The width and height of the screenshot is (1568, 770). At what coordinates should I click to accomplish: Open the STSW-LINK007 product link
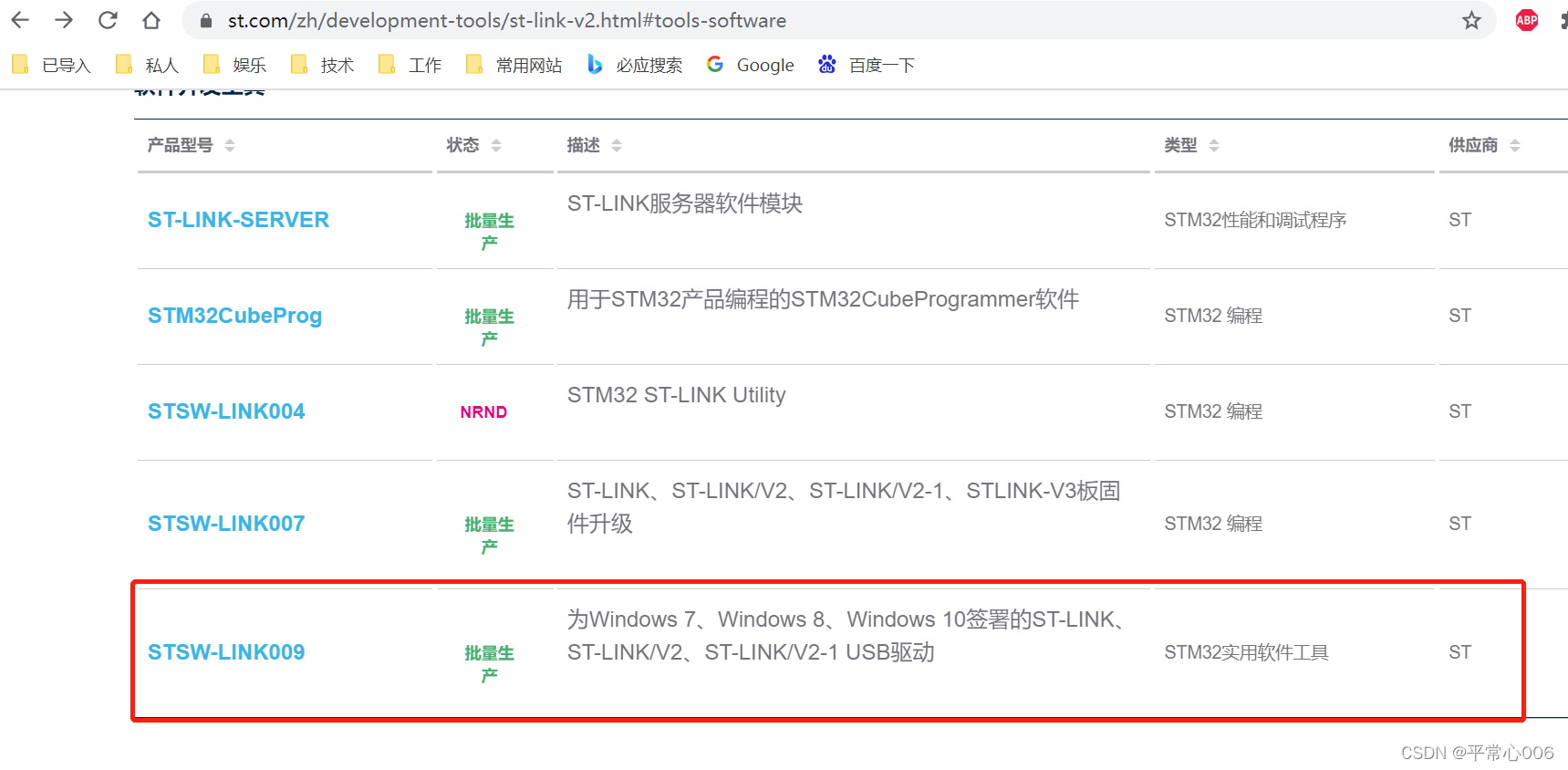226,524
